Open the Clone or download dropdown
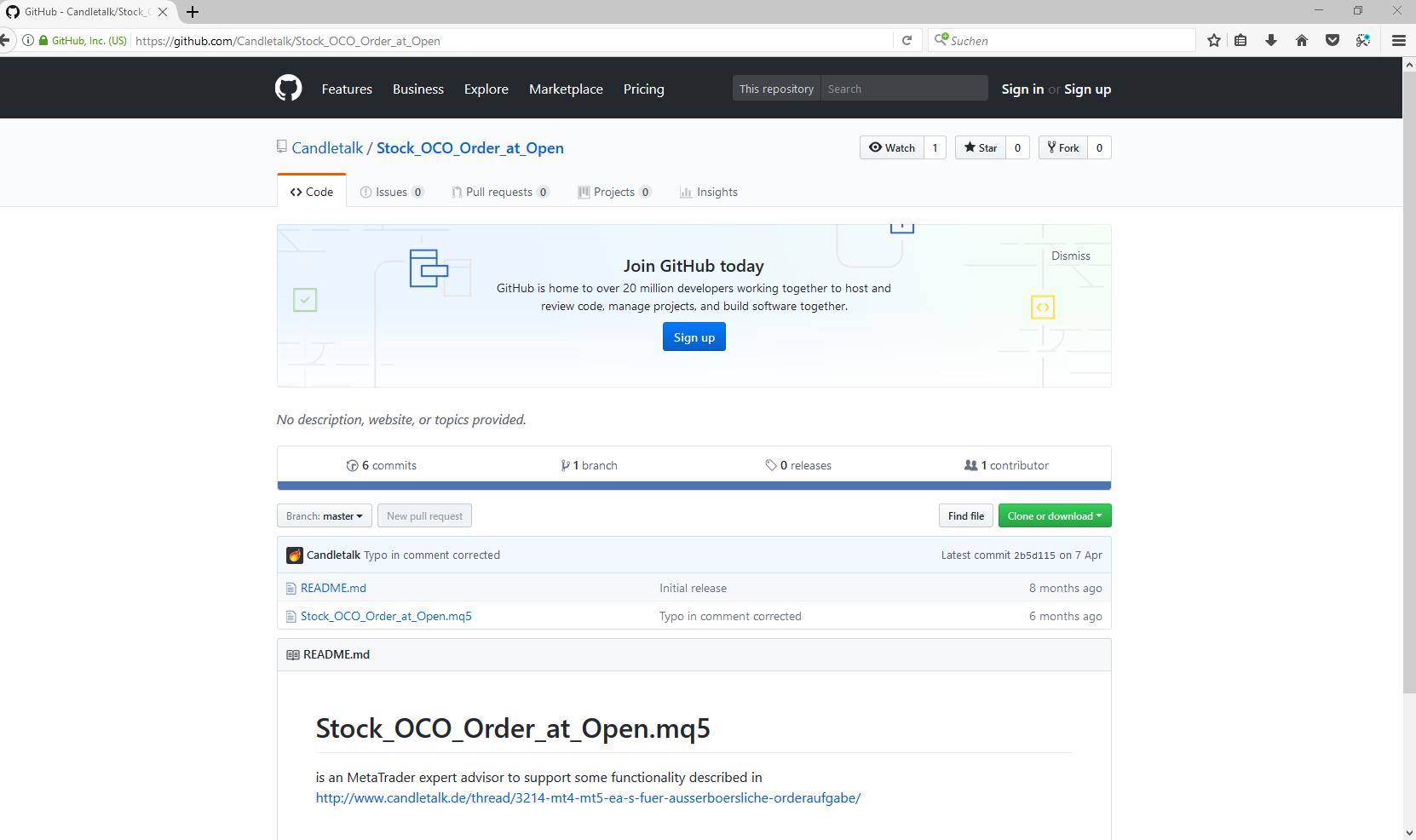This screenshot has height=840, width=1416. (x=1054, y=515)
